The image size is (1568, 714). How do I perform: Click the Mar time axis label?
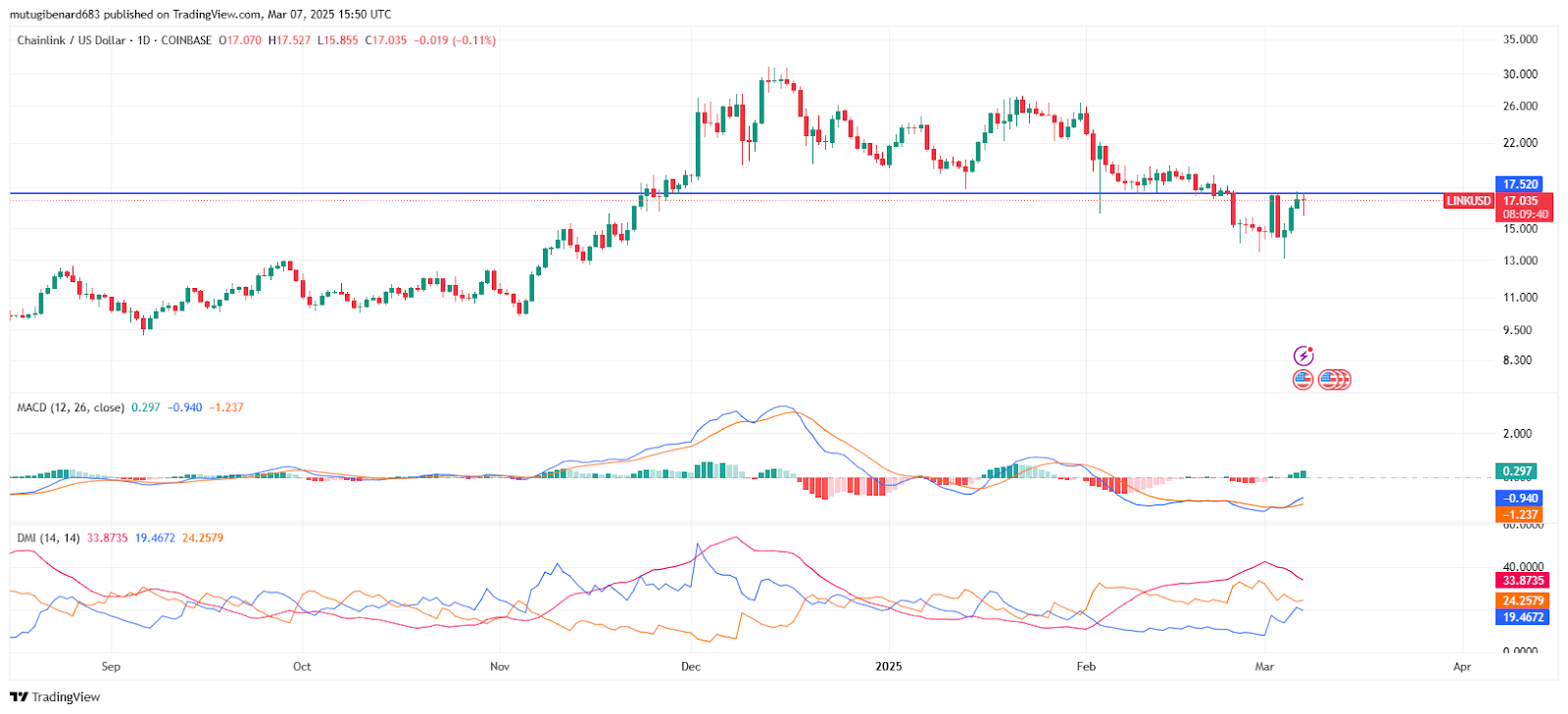[1265, 667]
